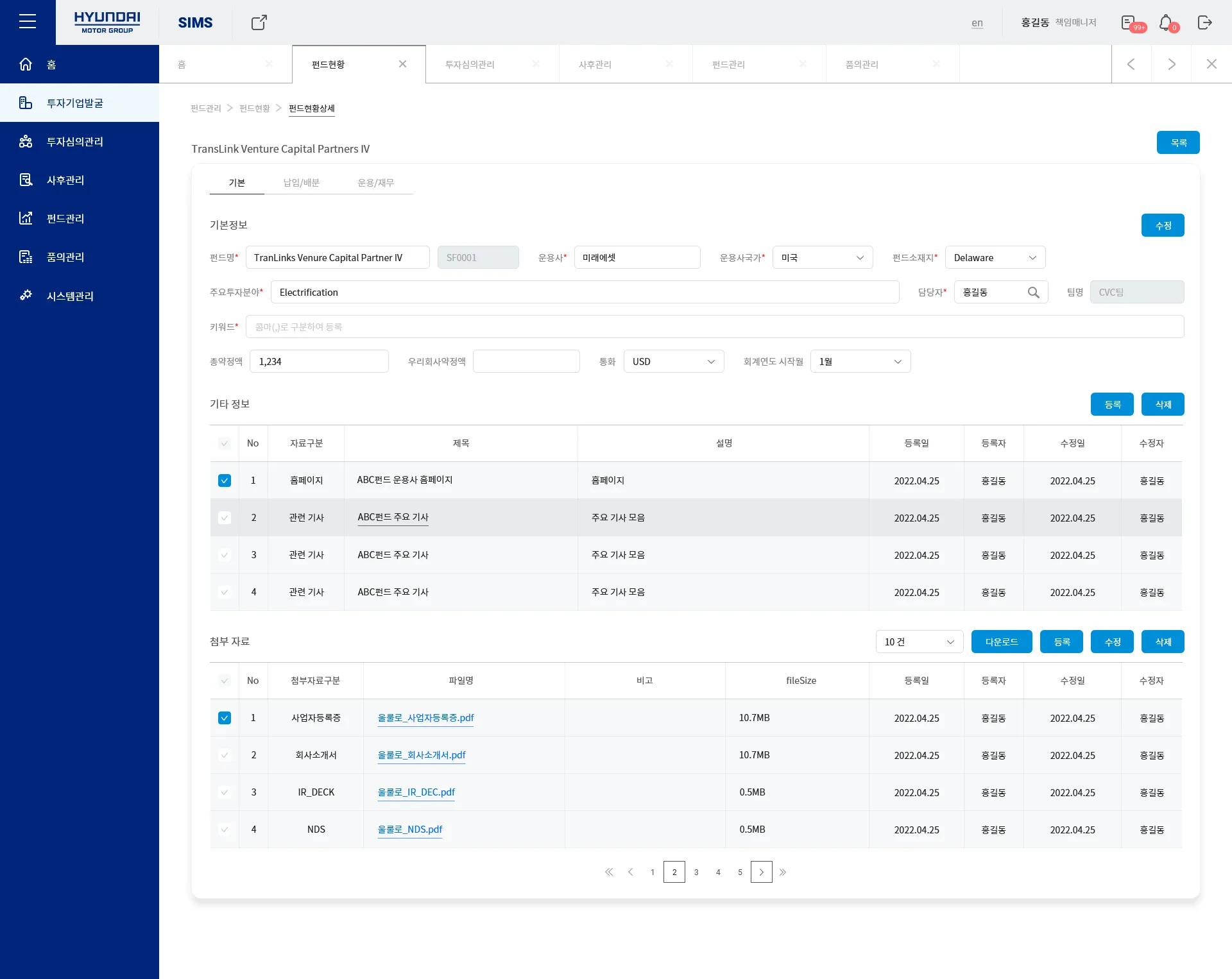Toggle select-all checkbox in 기타 정보 table
The image size is (1232, 979).
point(225,443)
